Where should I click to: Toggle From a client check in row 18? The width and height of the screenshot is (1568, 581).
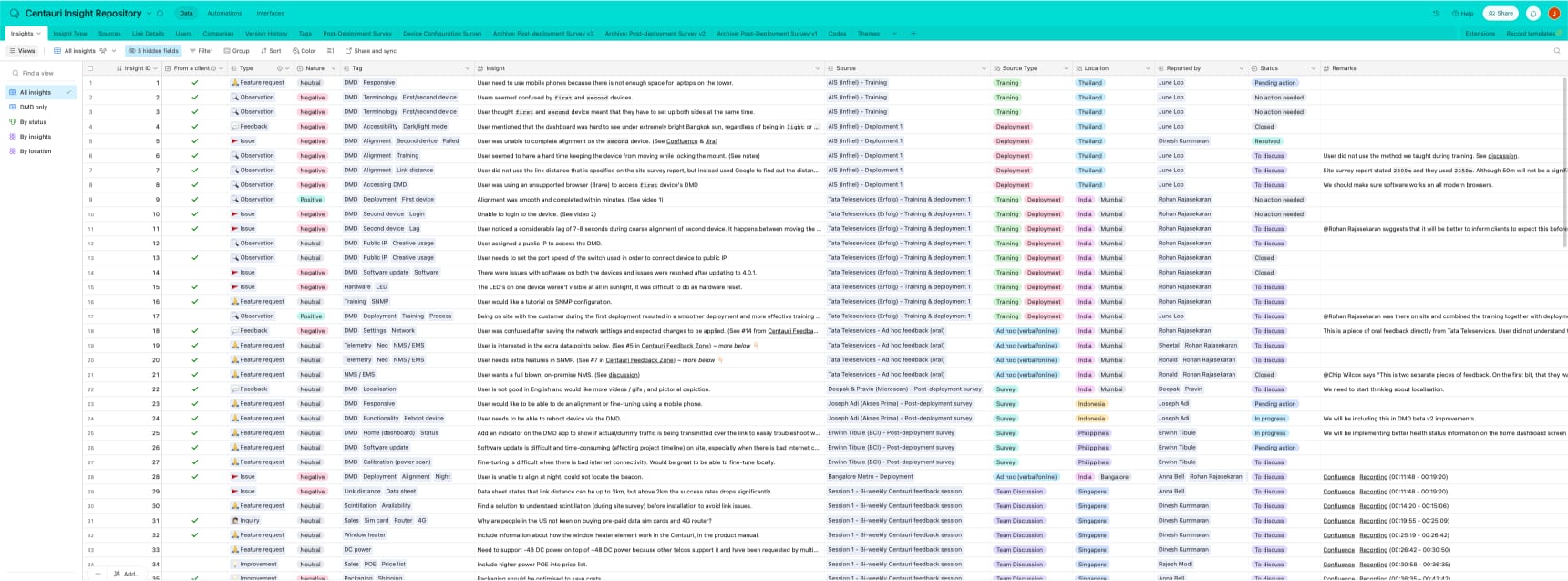click(x=194, y=331)
